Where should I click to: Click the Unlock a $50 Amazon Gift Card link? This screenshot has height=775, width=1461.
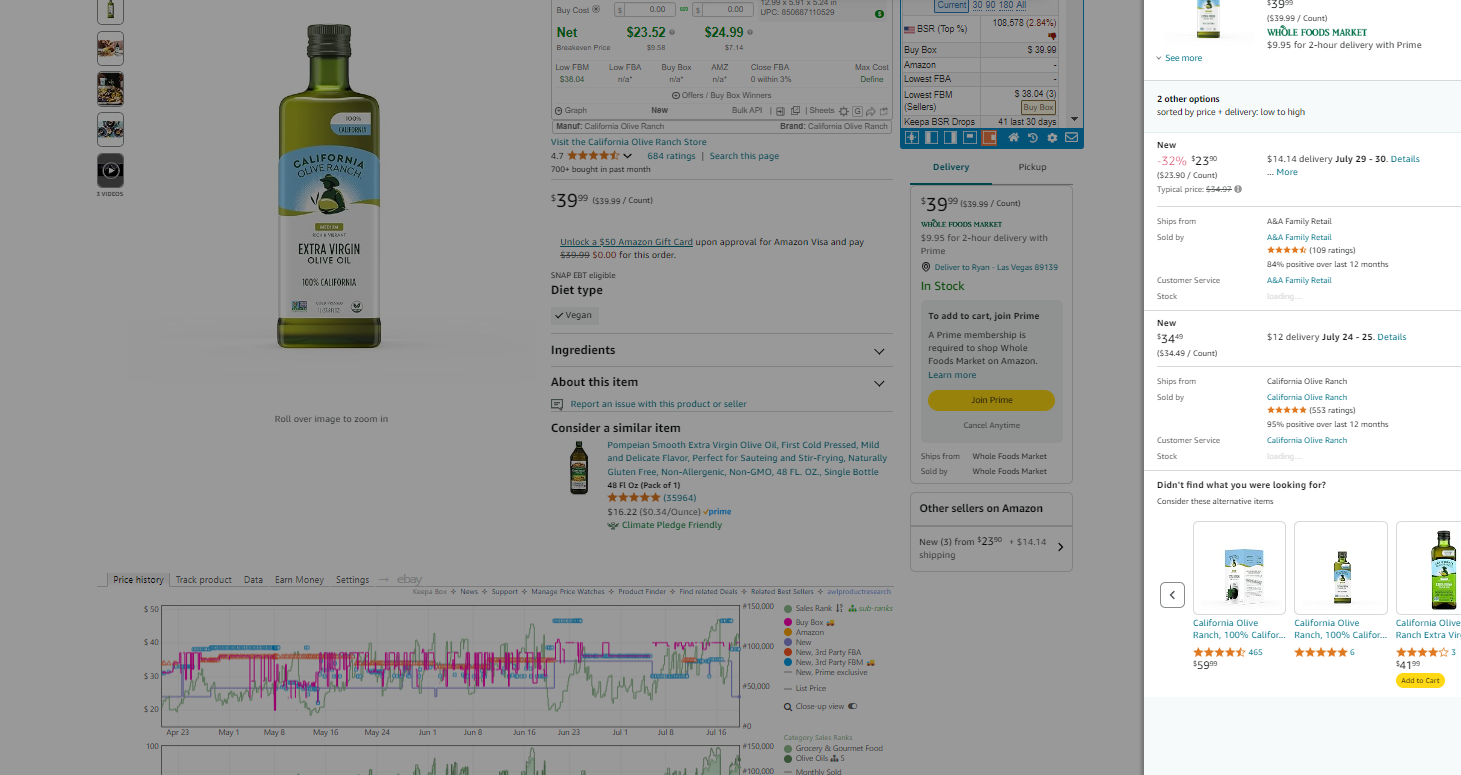coord(626,242)
